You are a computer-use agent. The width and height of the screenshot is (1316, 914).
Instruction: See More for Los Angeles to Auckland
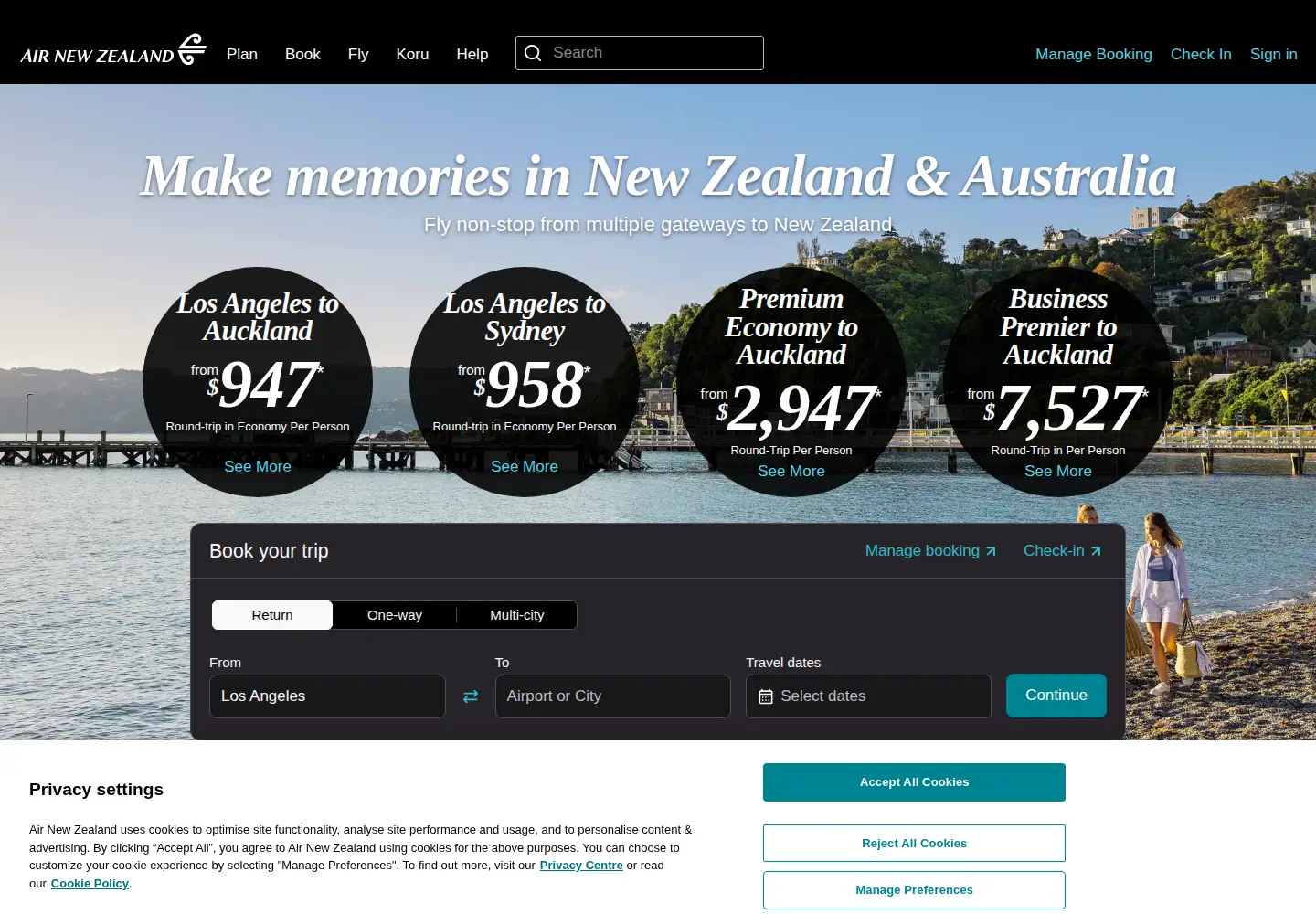tap(258, 466)
